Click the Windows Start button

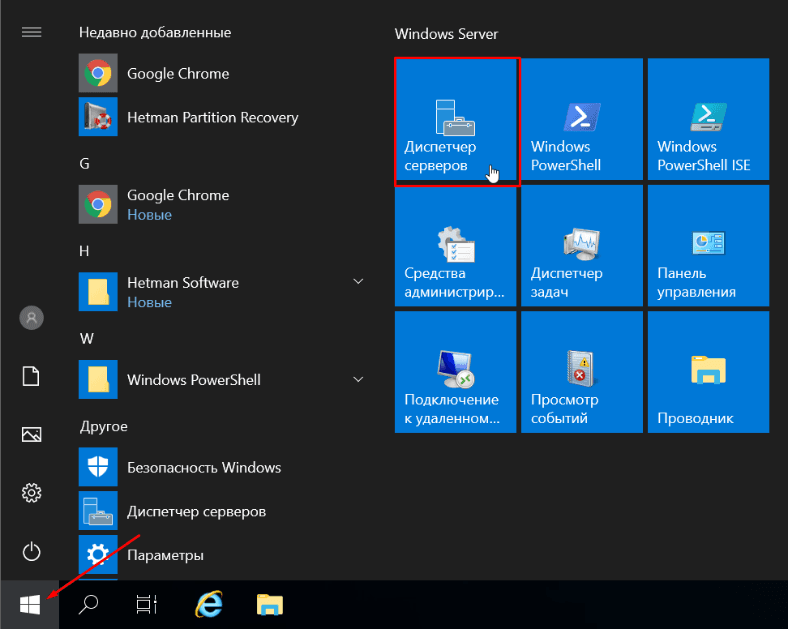[x=30, y=604]
